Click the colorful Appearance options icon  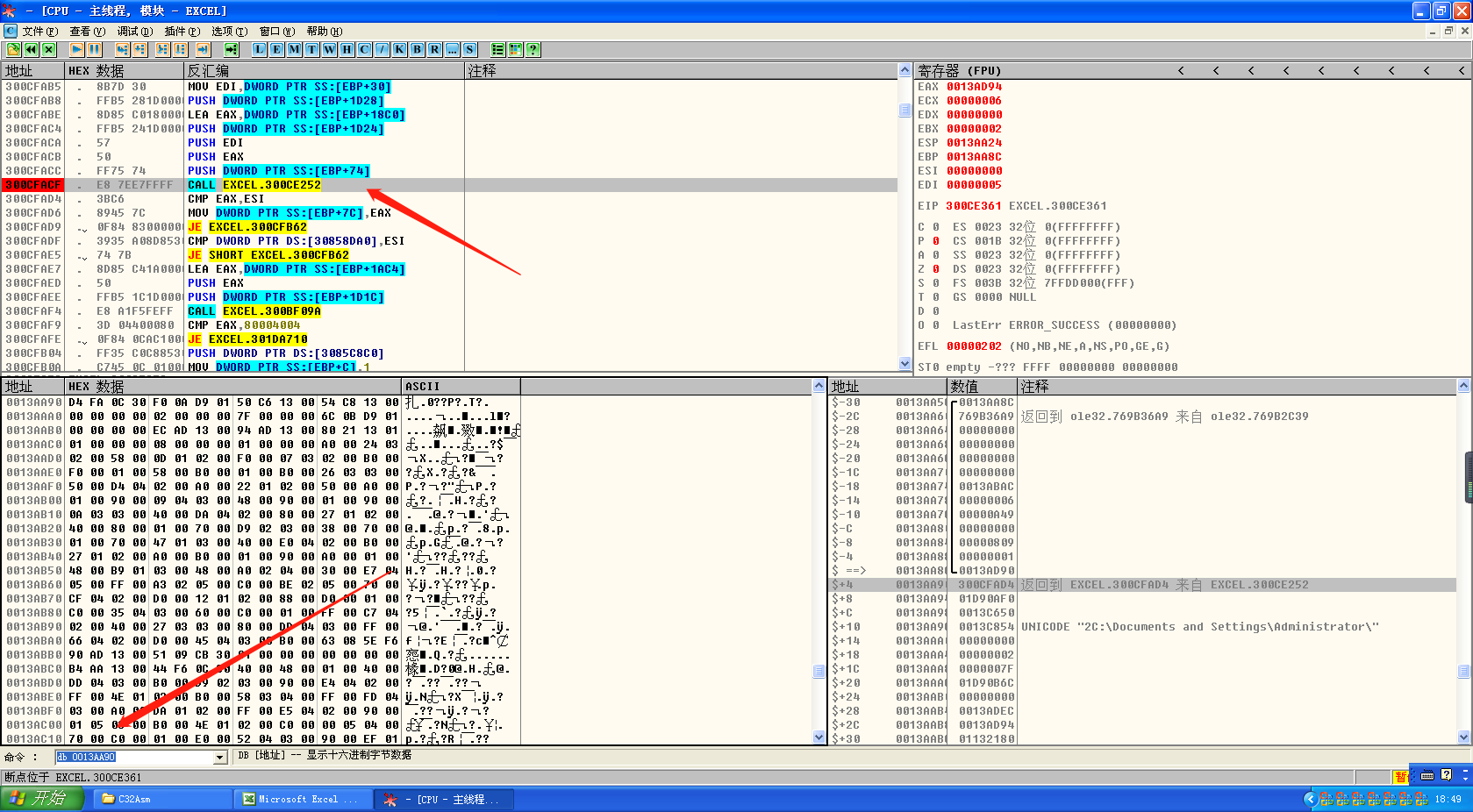[x=516, y=49]
